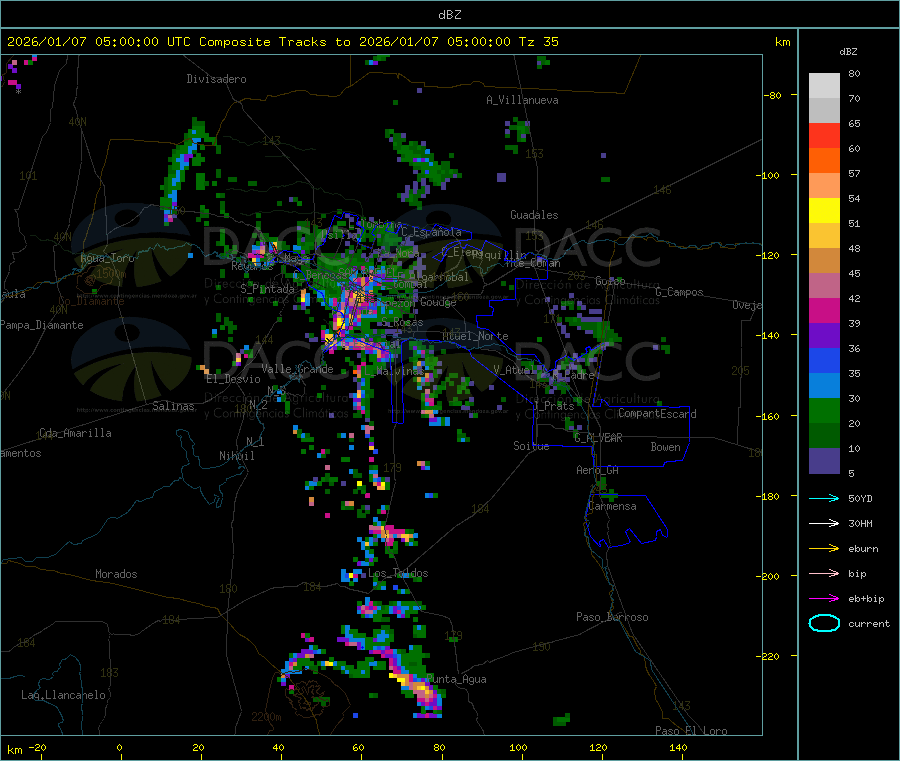Click the 'Agua_Toro' map label
Screen dimensions: 900x761
107,258
